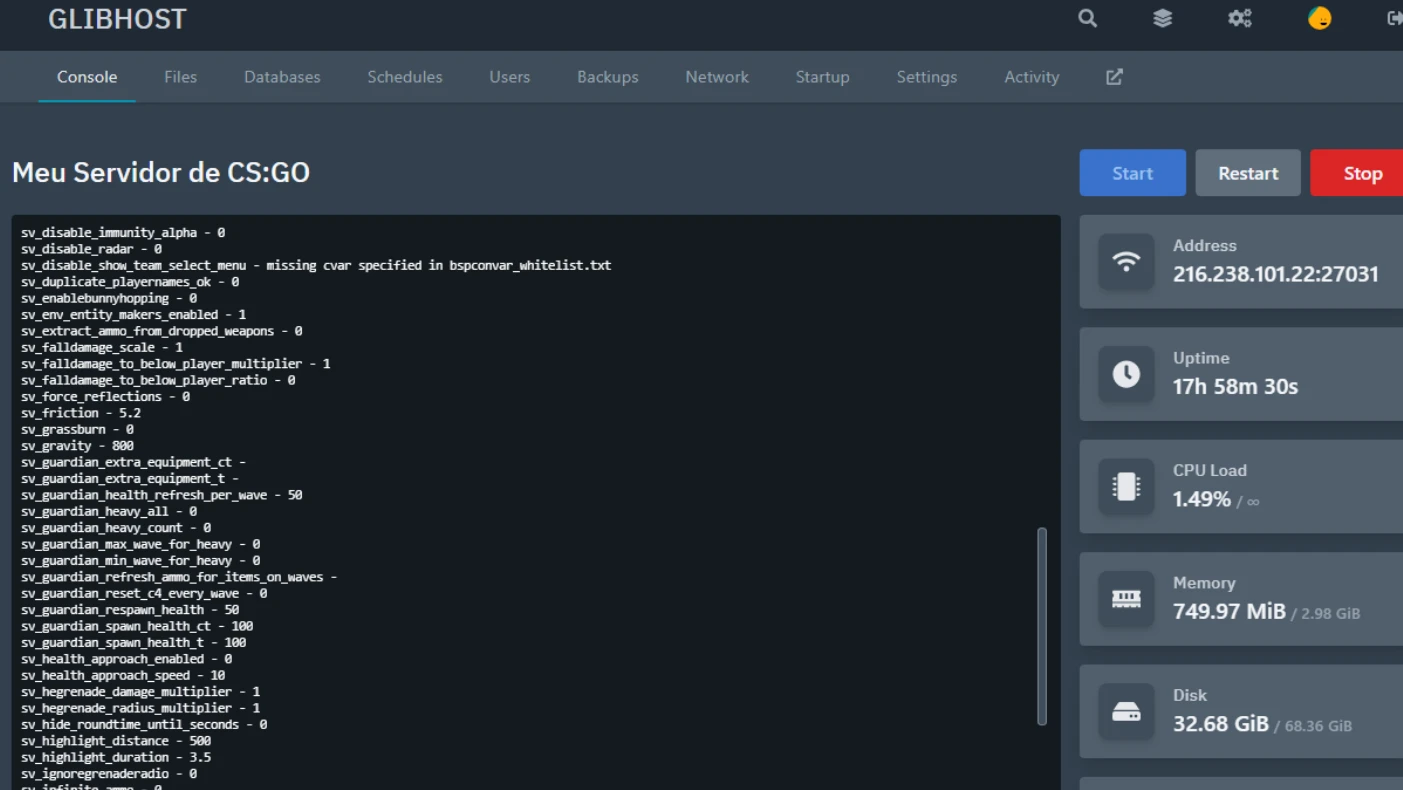The width and height of the screenshot is (1403, 790).
Task: Click the memory module icon
Action: [x=1126, y=599]
